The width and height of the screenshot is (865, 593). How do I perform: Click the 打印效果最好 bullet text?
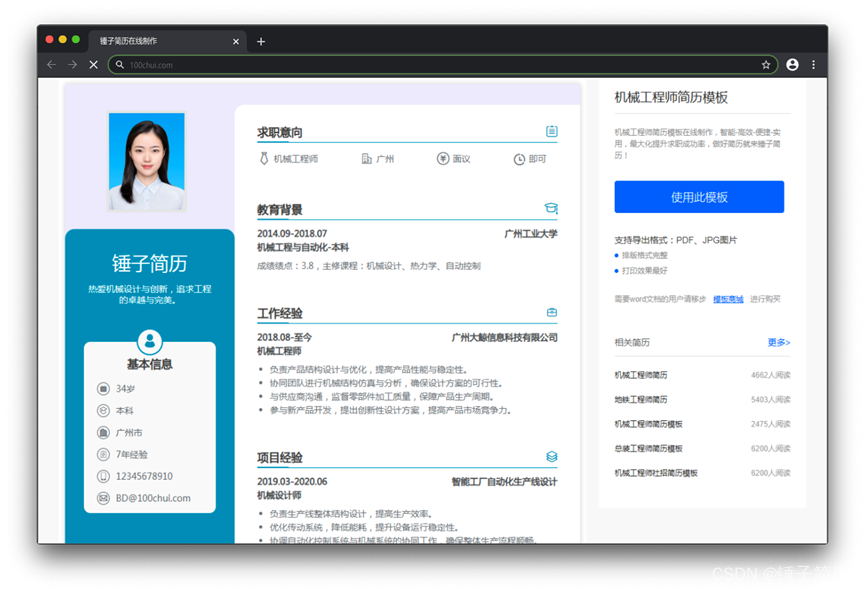click(645, 271)
